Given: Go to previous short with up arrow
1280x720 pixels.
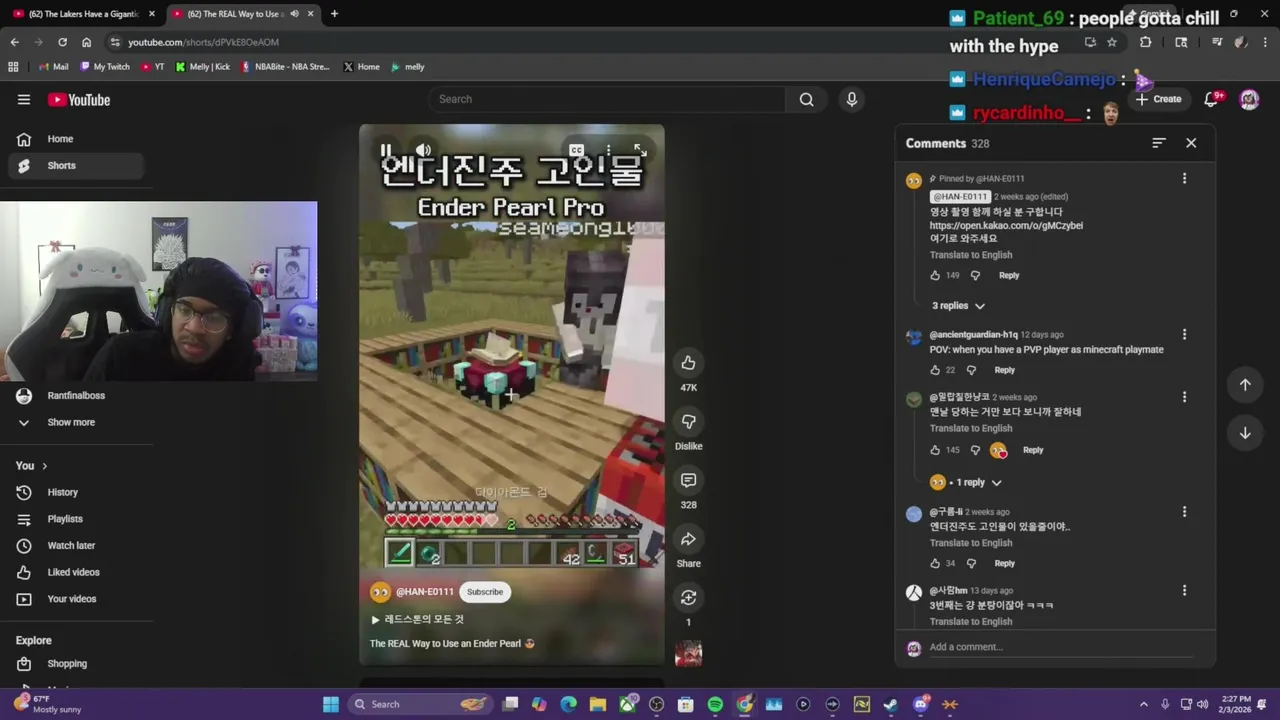Looking at the screenshot, I should point(1245,385).
